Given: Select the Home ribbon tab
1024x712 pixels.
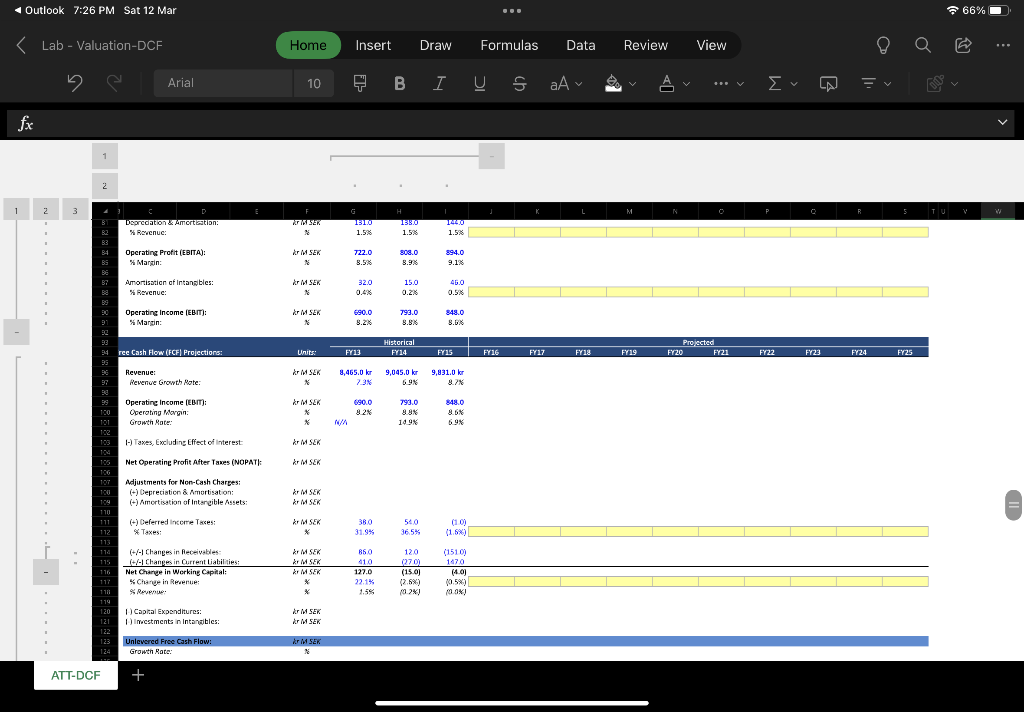Looking at the screenshot, I should pos(308,45).
